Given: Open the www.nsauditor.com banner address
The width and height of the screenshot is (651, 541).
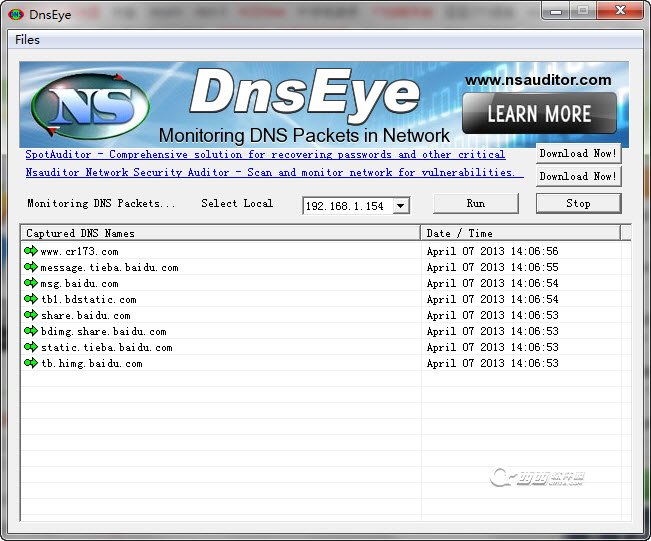Looking at the screenshot, I should click(538, 80).
